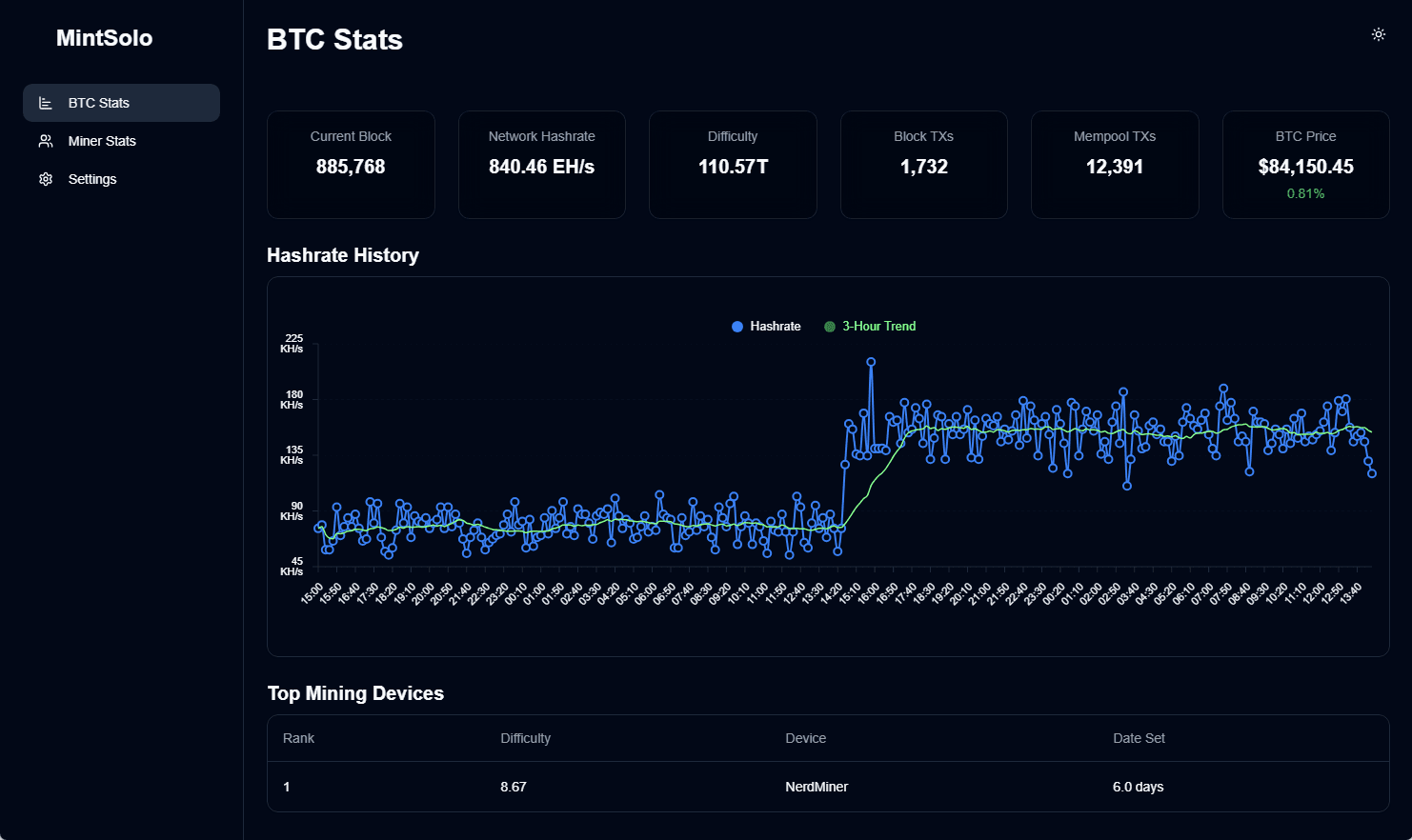
Task: Click the green 3-Hour Trend legend dot
Action: 830,327
